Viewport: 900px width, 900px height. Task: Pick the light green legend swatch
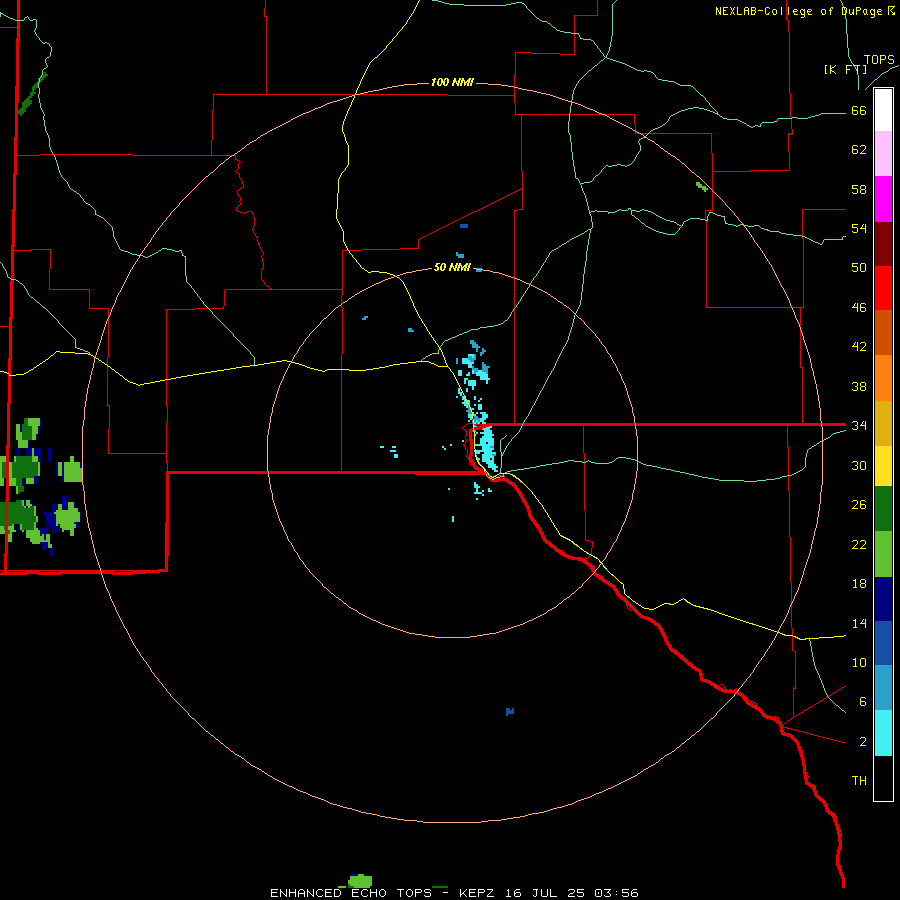click(883, 554)
